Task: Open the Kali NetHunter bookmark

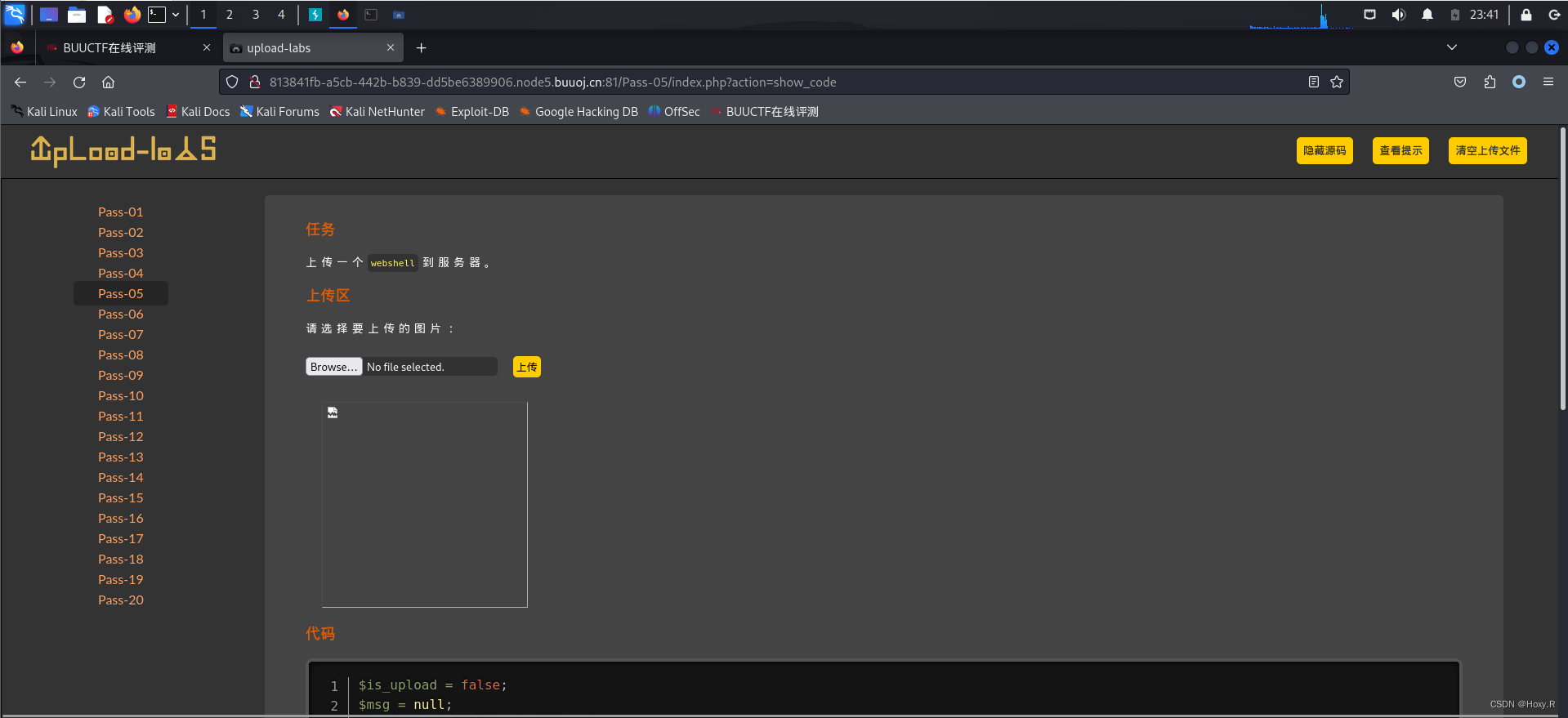Action: (377, 112)
